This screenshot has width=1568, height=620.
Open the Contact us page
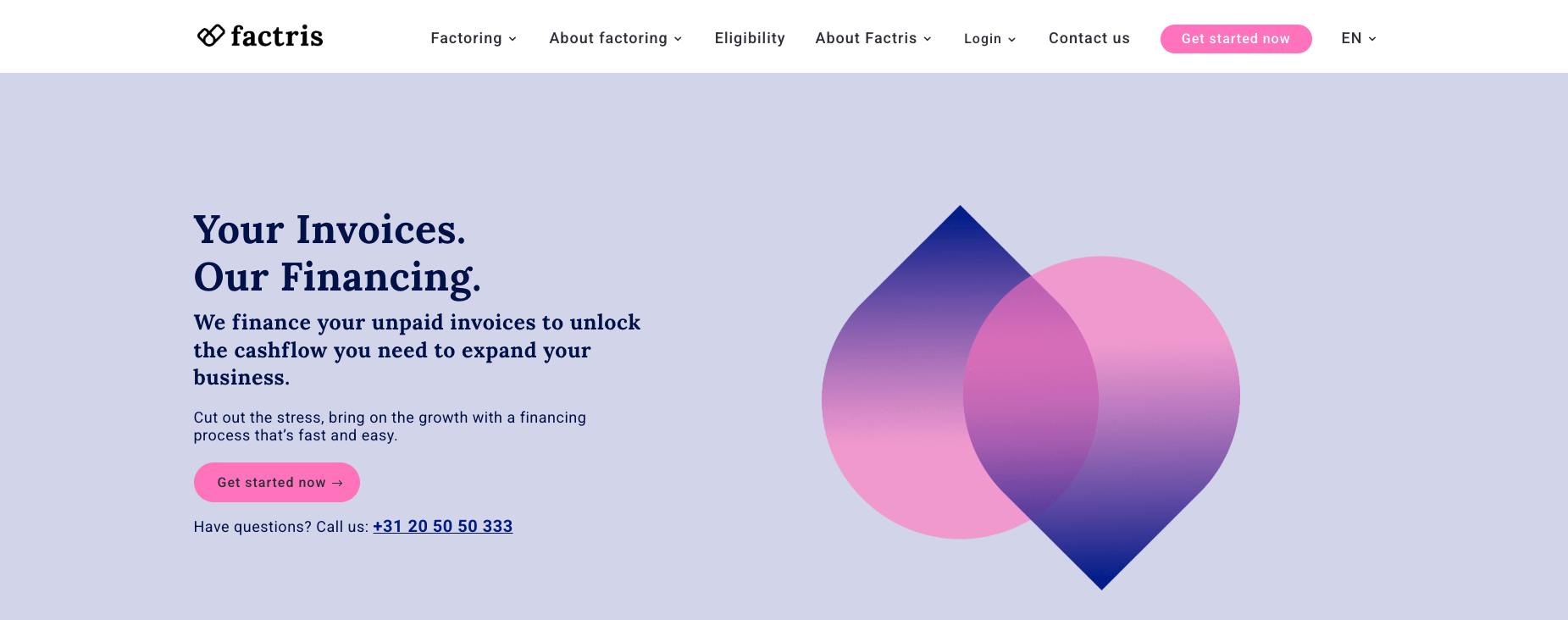pyautogui.click(x=1089, y=38)
